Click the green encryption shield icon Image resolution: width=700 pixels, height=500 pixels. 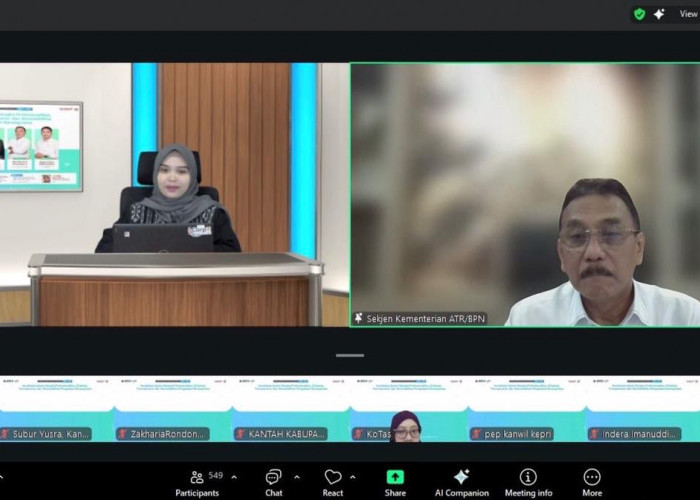click(x=640, y=14)
